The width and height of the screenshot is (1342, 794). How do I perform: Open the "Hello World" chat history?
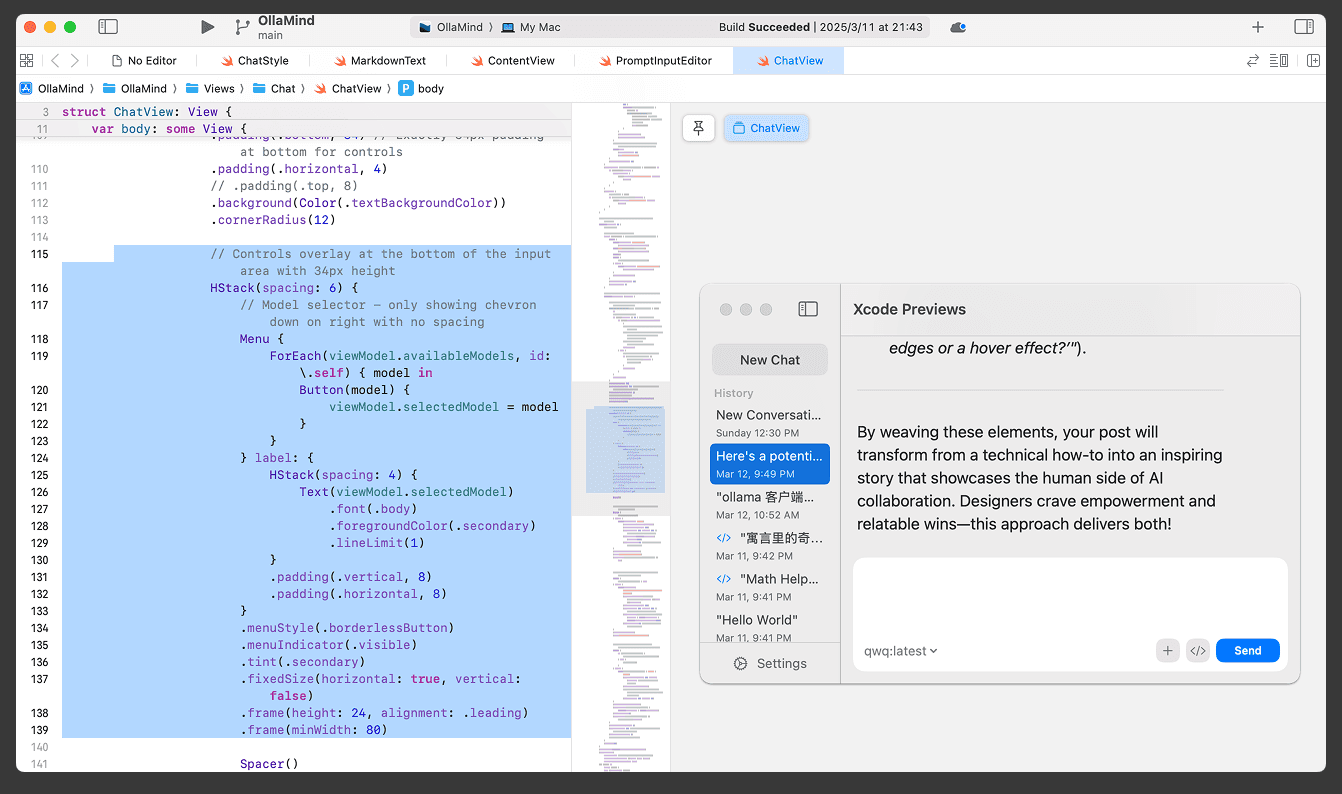coord(770,627)
